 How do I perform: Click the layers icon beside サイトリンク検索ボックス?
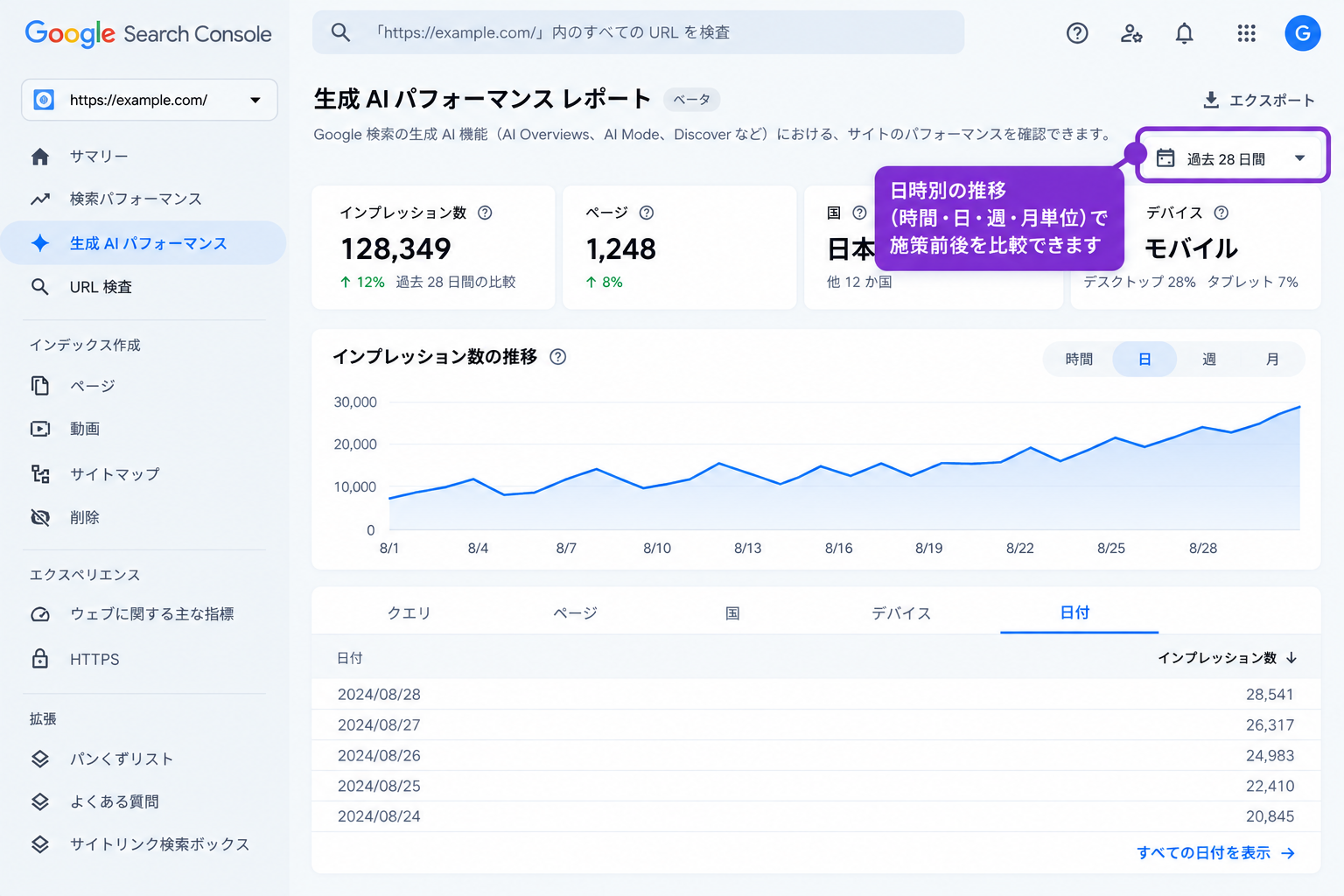pos(40,844)
